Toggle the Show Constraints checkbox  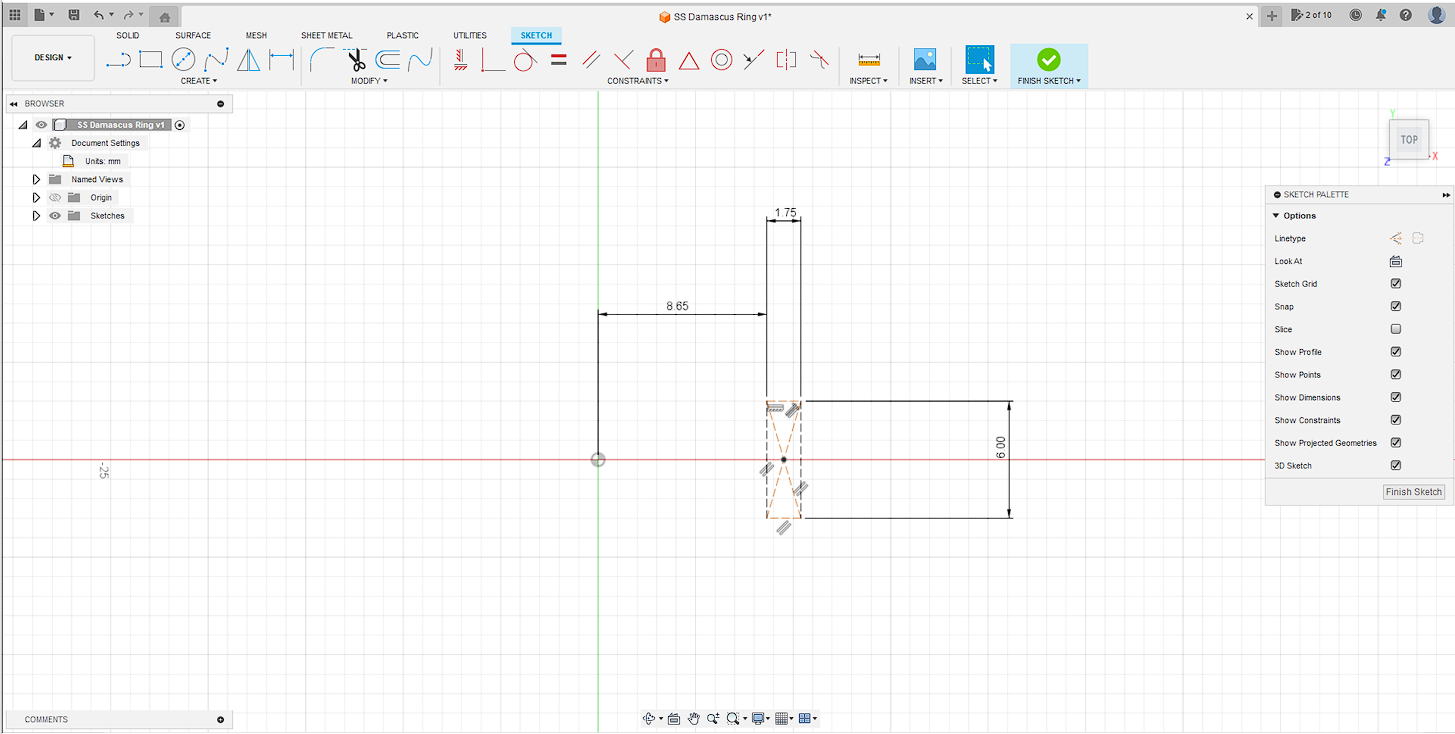click(1396, 420)
